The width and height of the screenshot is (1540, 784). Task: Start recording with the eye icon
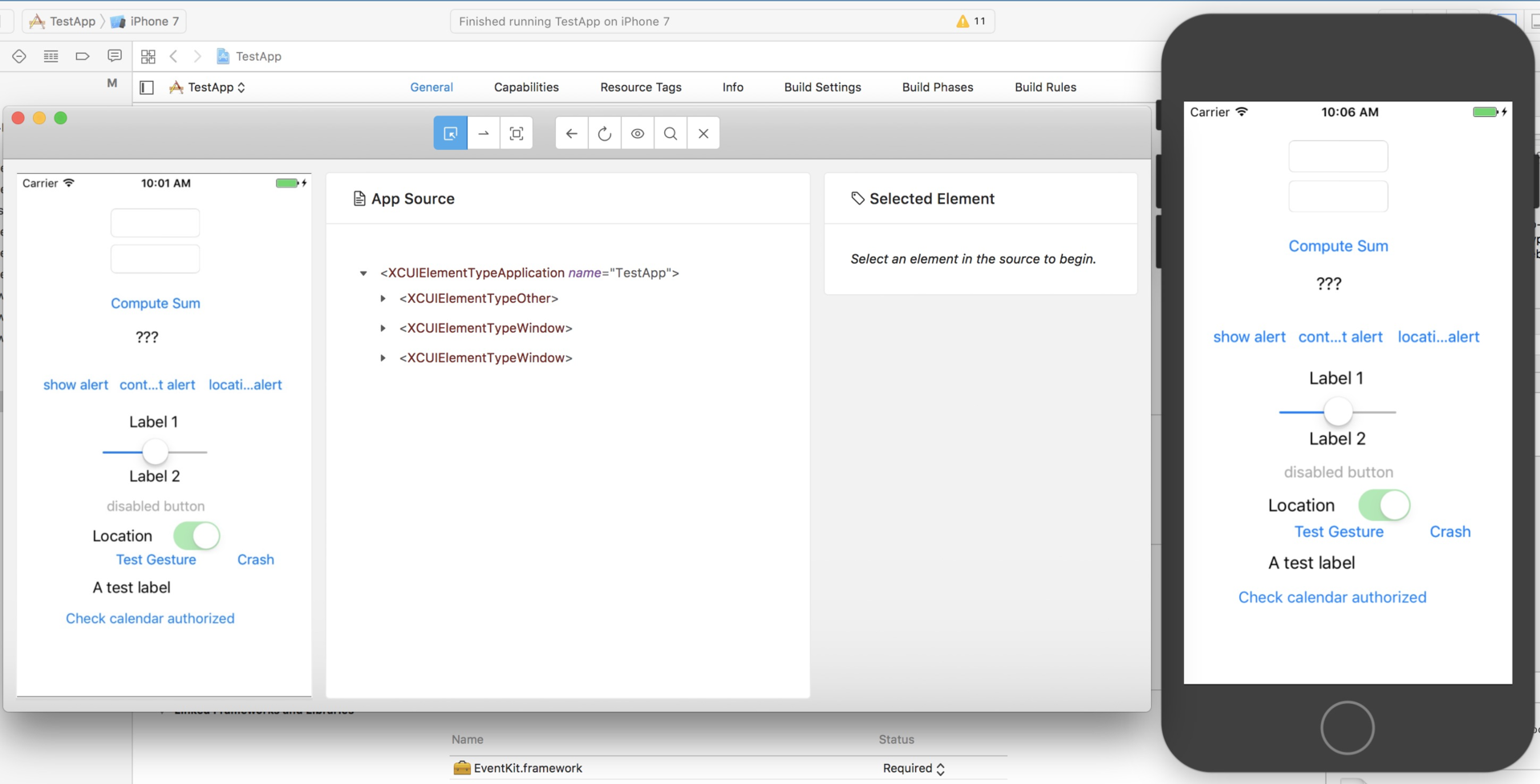[x=638, y=133]
